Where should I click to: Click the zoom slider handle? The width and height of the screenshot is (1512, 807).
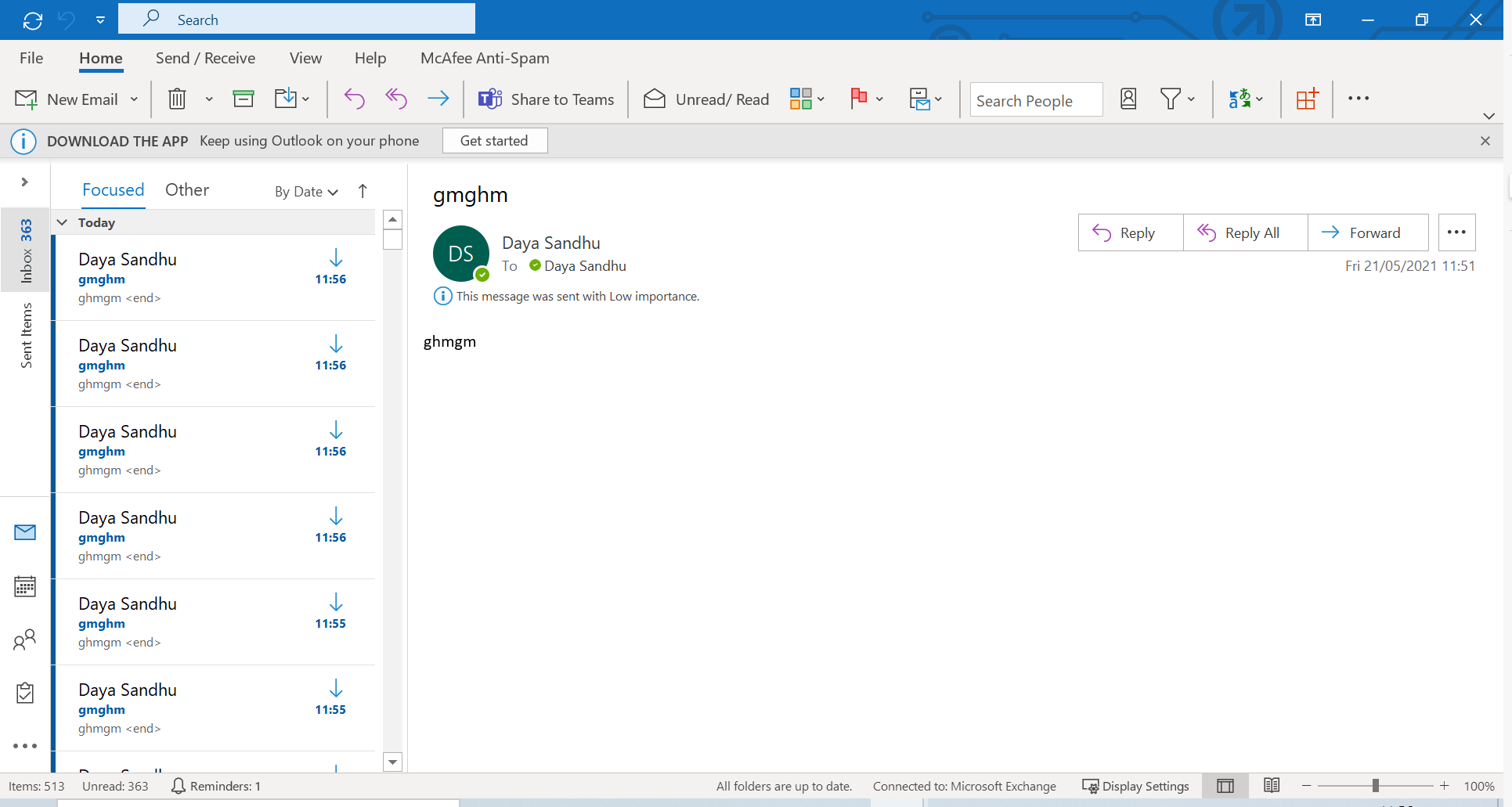click(x=1376, y=785)
